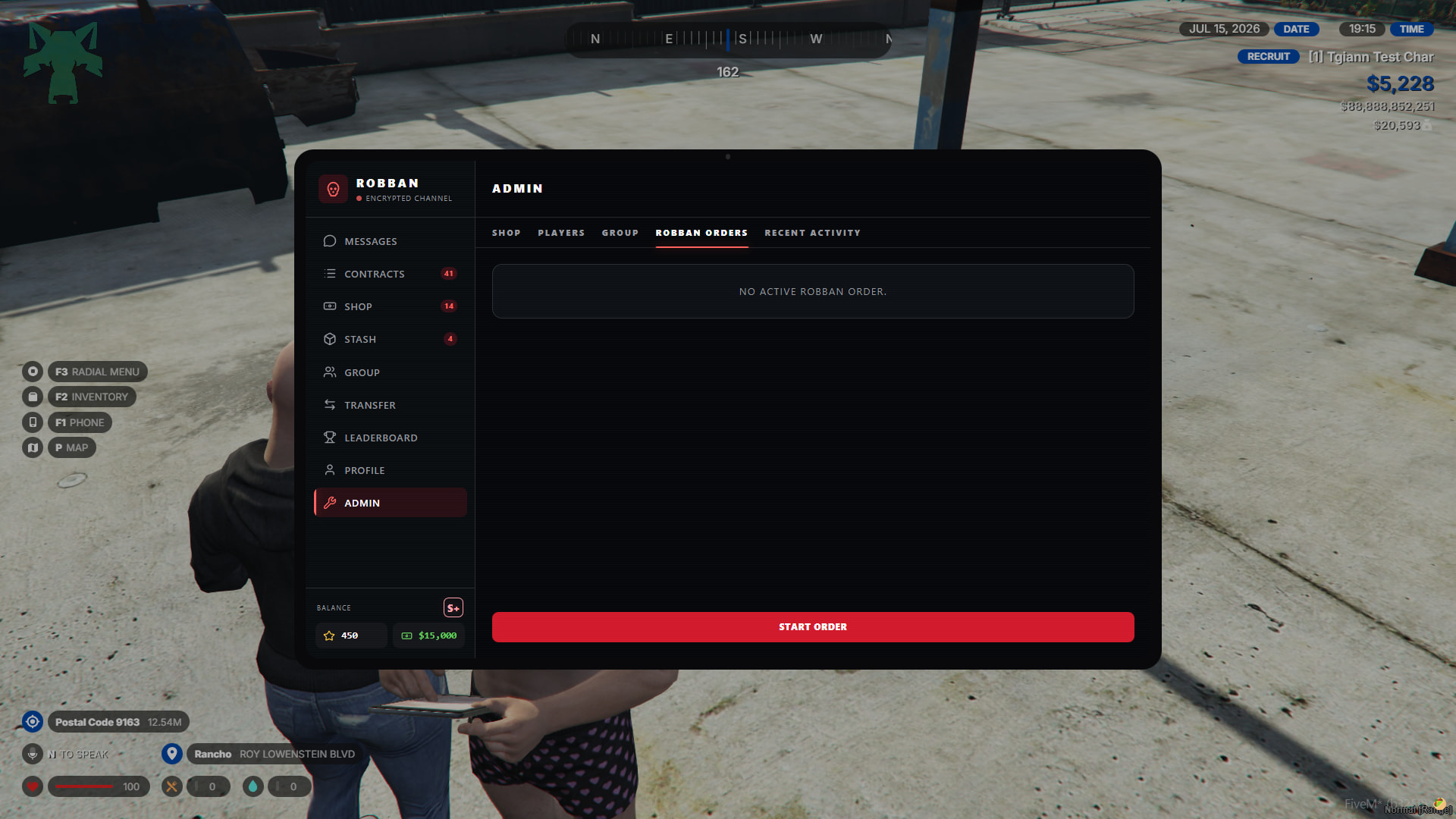The width and height of the screenshot is (1456, 819).
Task: Switch to the Players tab
Action: [x=561, y=233]
